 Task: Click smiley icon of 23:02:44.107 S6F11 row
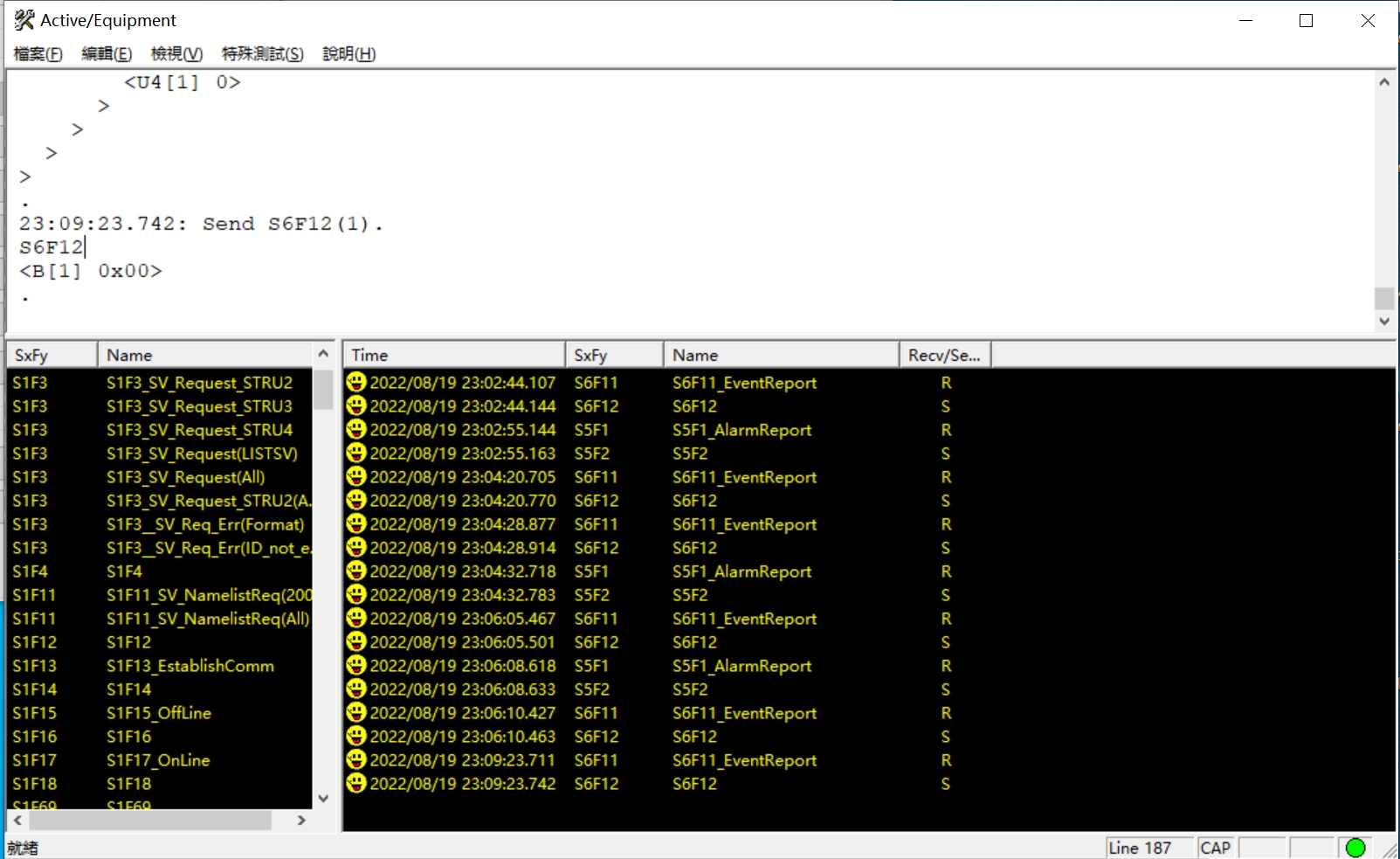356,382
